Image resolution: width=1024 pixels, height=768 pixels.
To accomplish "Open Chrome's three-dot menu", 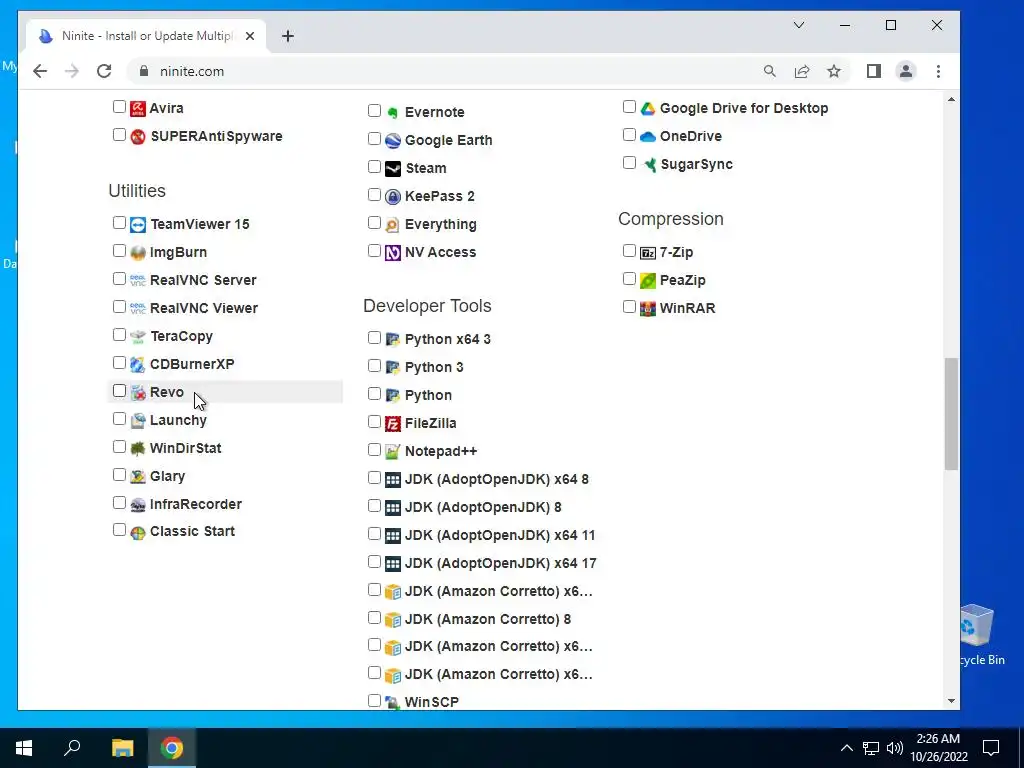I will [x=938, y=71].
